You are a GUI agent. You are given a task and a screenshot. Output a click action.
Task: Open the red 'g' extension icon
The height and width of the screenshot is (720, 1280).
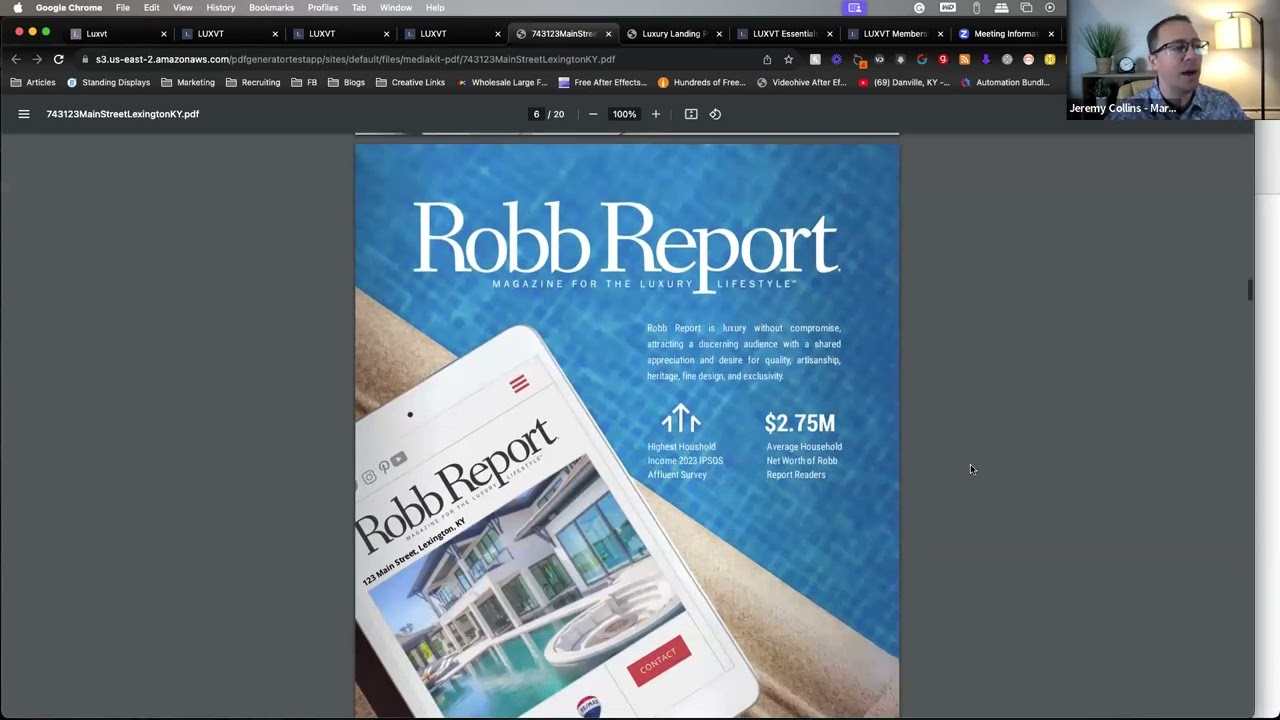[x=943, y=60]
